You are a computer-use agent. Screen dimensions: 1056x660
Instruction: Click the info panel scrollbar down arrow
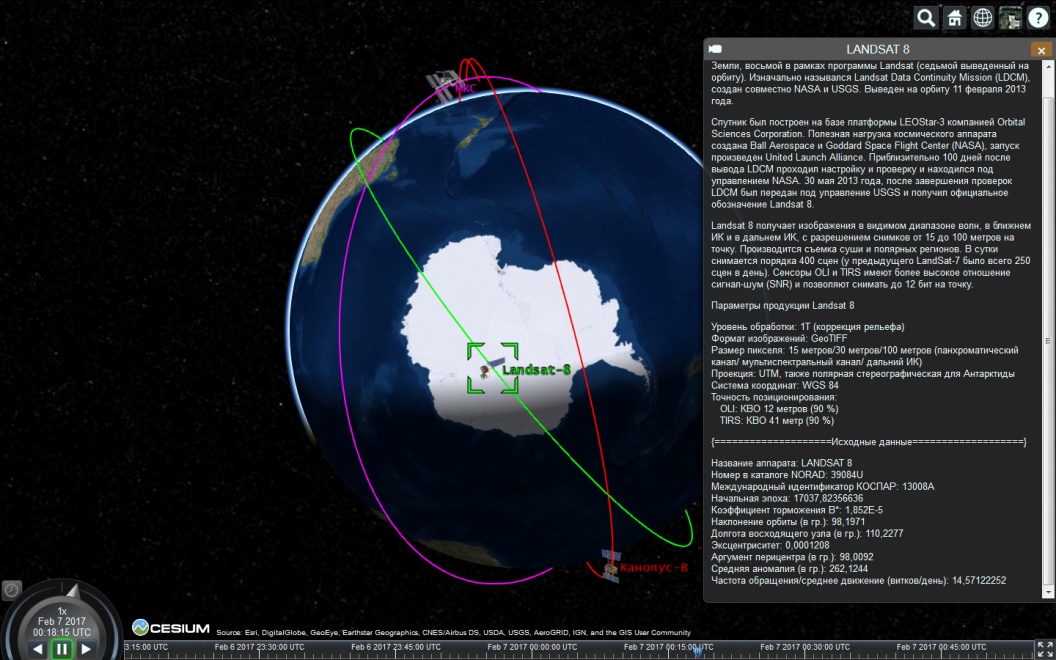point(1048,593)
